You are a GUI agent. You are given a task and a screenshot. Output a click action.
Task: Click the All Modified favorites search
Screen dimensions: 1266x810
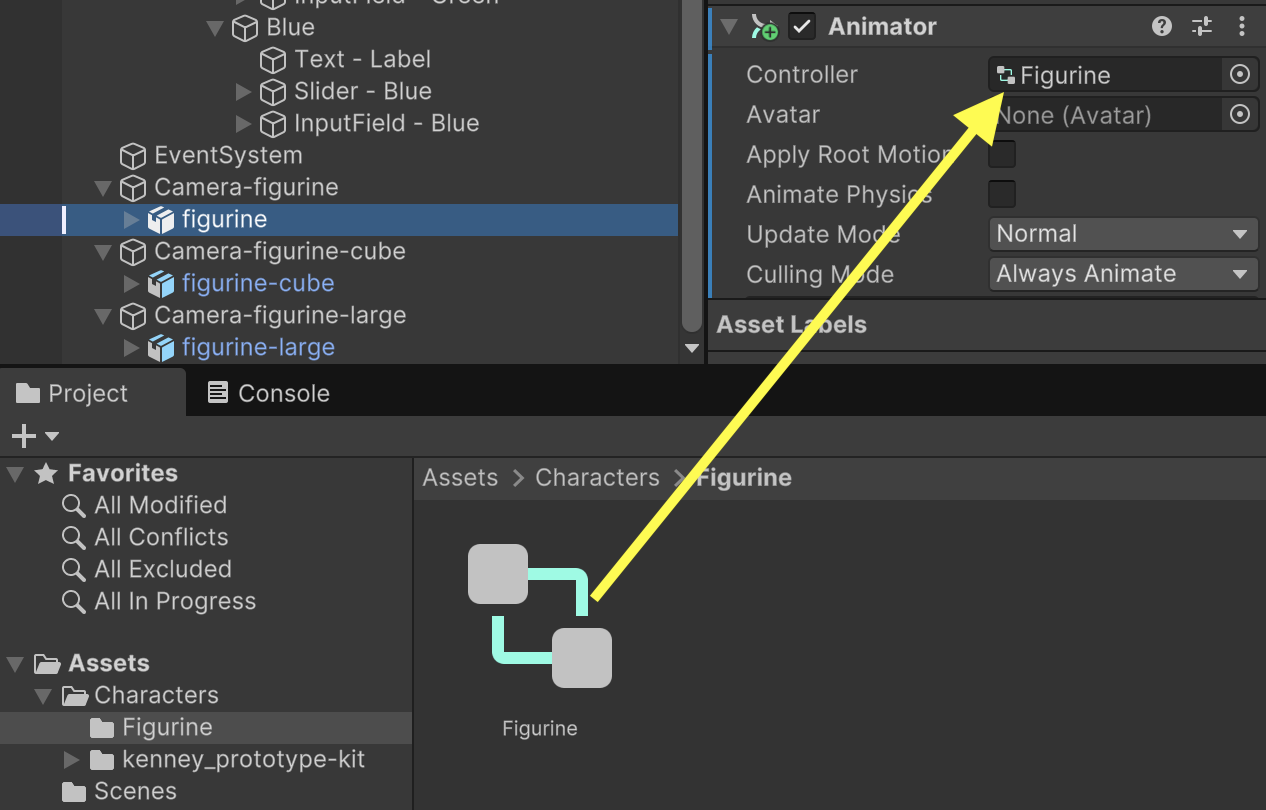coord(160,505)
